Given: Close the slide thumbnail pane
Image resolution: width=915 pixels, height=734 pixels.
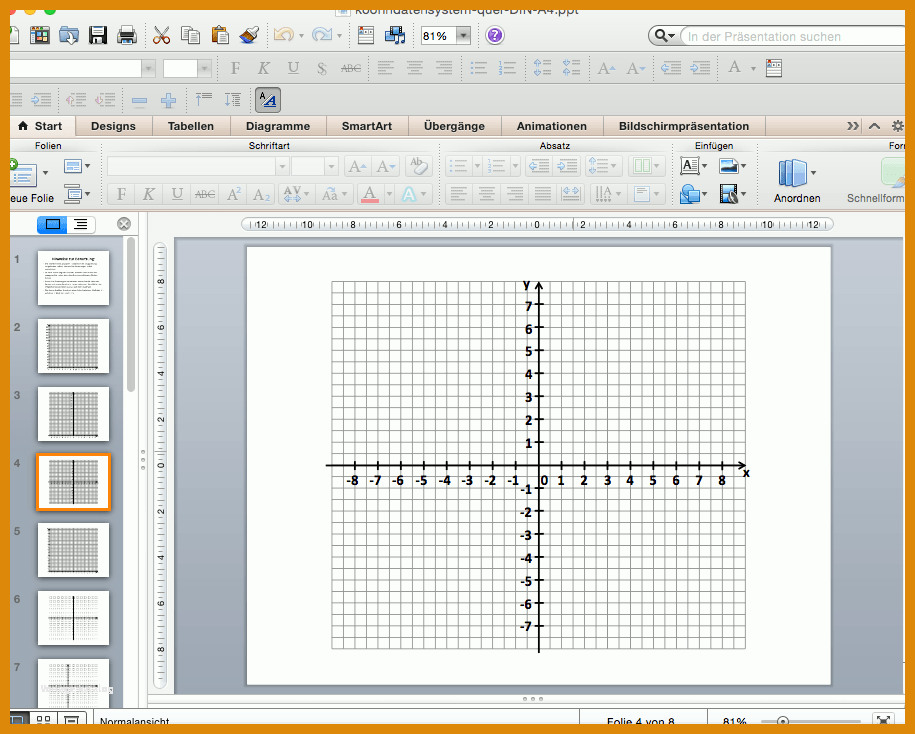Looking at the screenshot, I should [124, 224].
